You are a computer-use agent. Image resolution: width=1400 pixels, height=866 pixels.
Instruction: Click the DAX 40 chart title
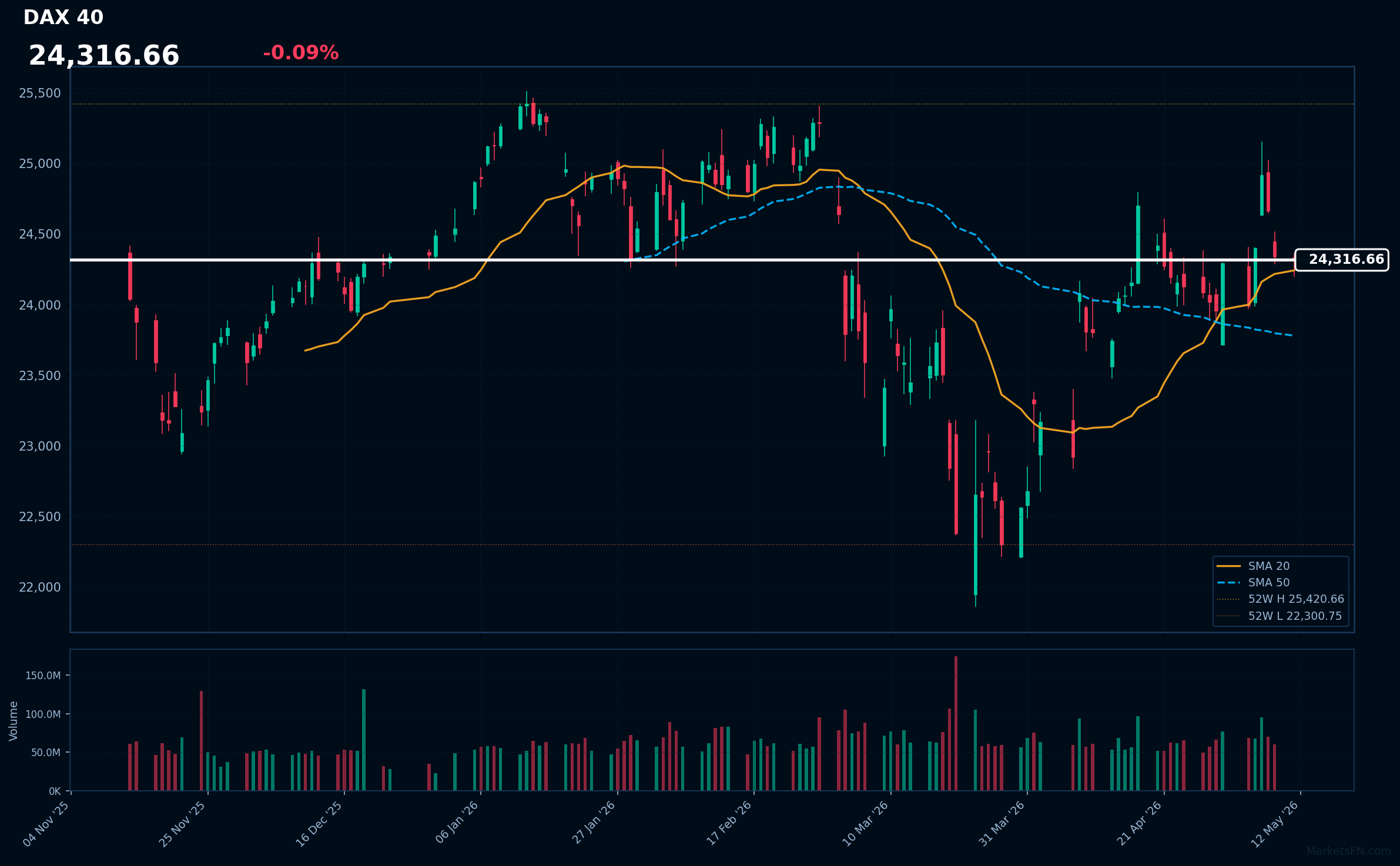[x=63, y=18]
